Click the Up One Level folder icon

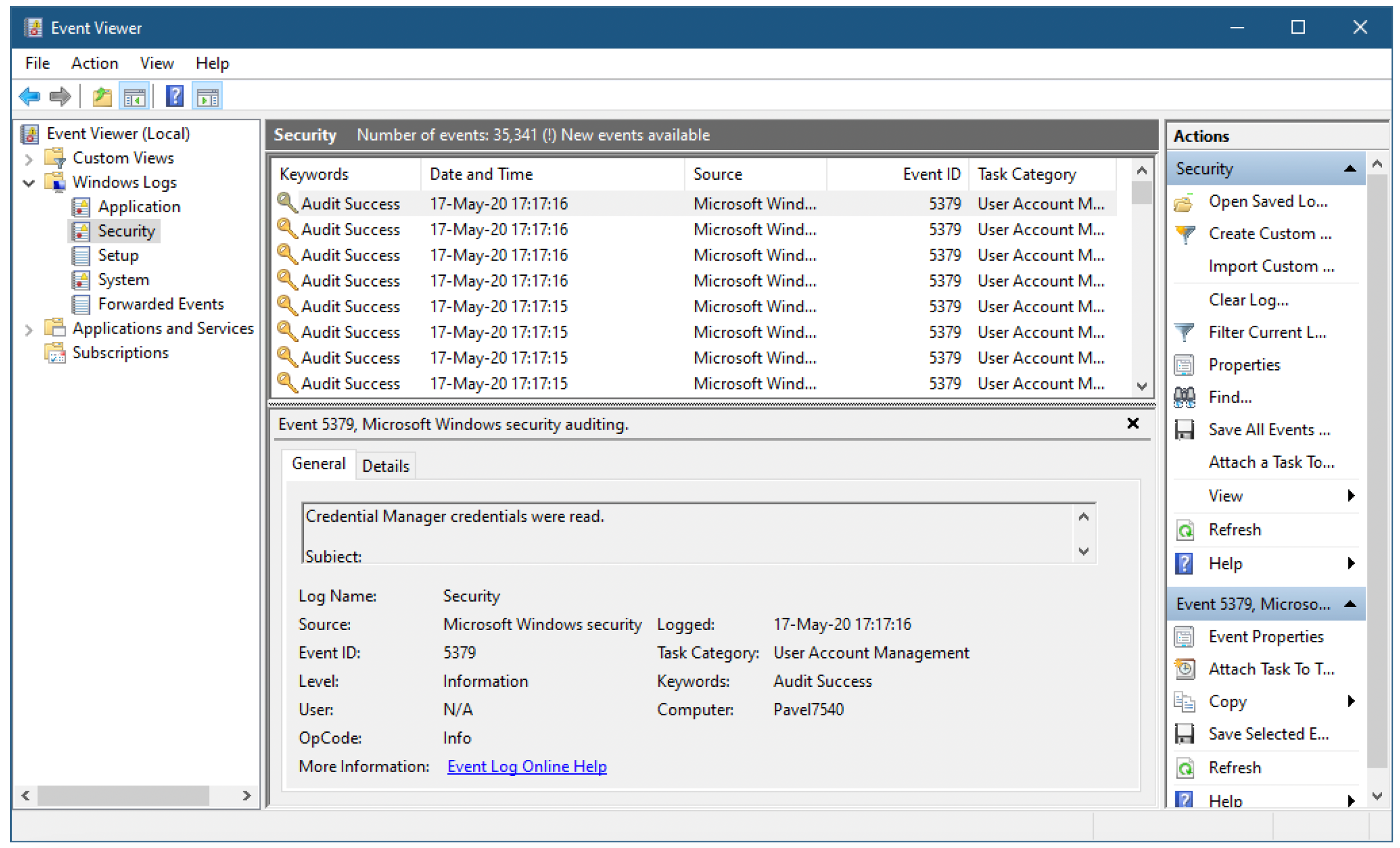[102, 97]
